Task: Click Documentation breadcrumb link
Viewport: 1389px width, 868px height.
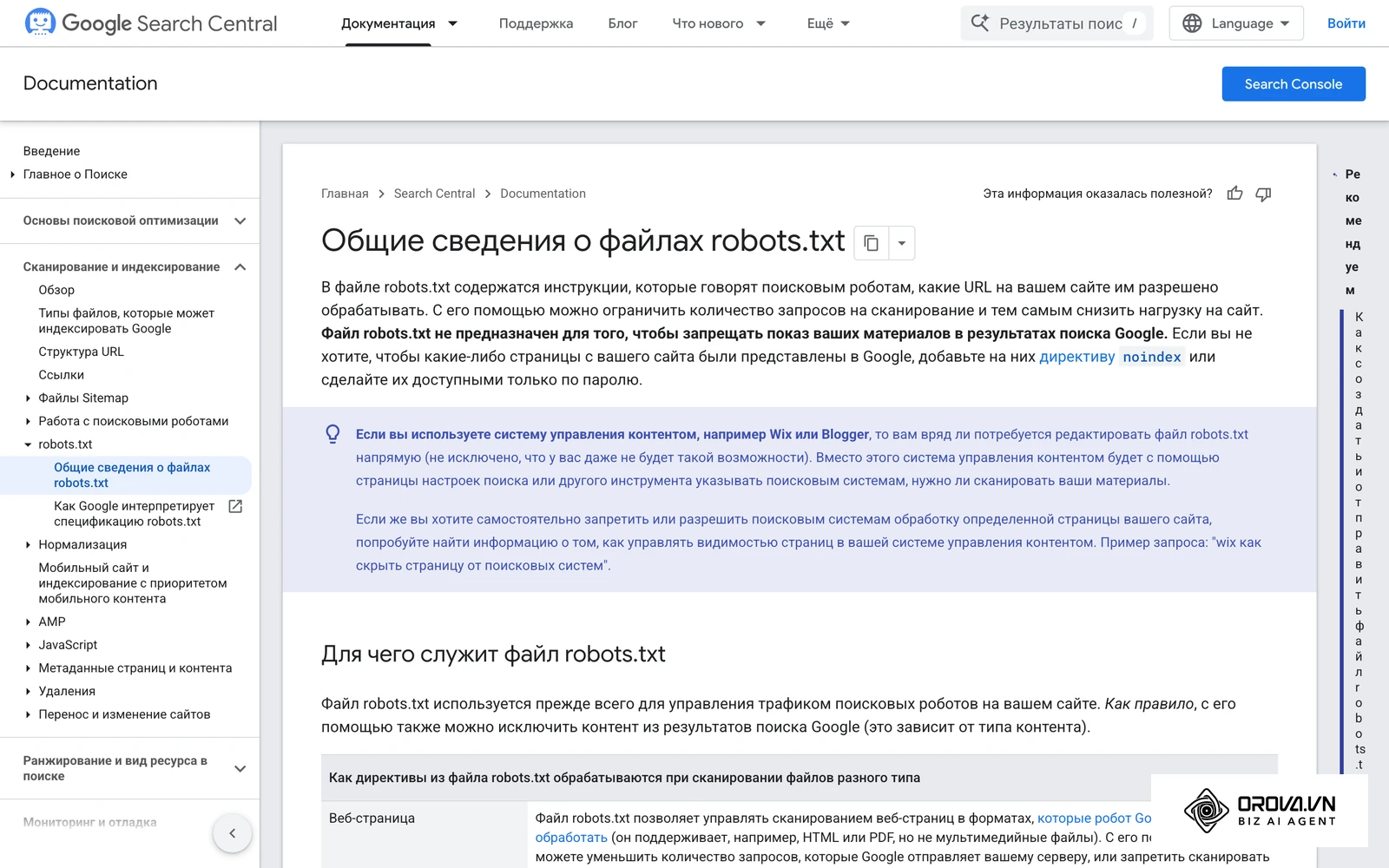Action: (x=543, y=194)
